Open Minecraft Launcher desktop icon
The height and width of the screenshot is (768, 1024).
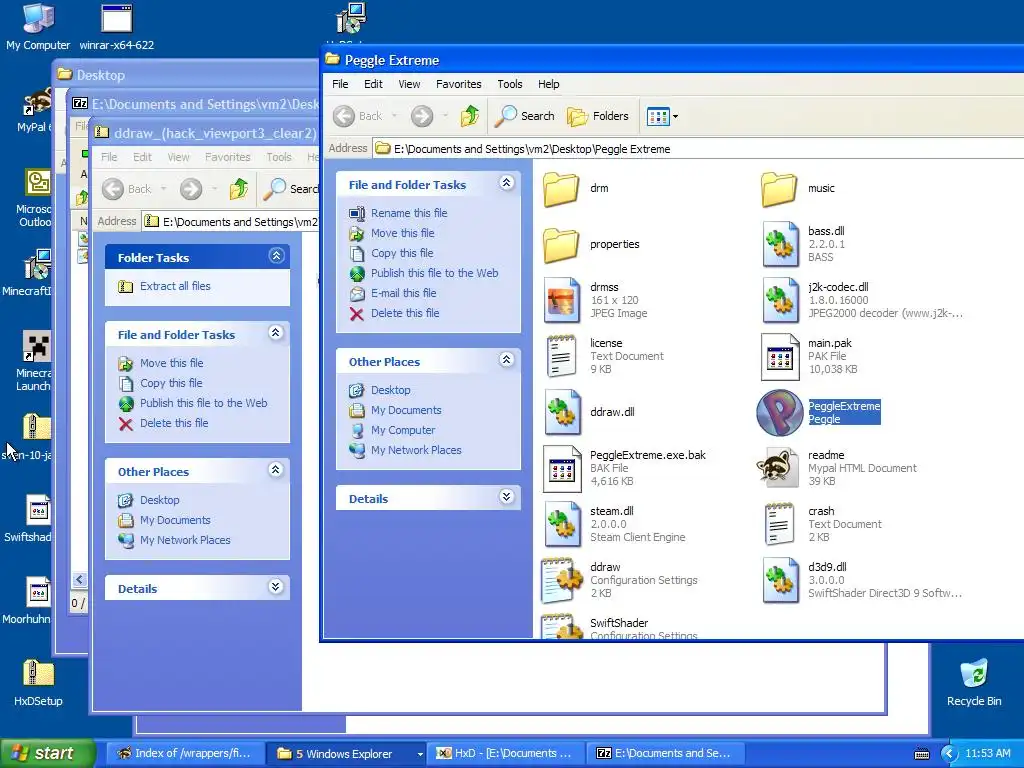tap(34, 361)
